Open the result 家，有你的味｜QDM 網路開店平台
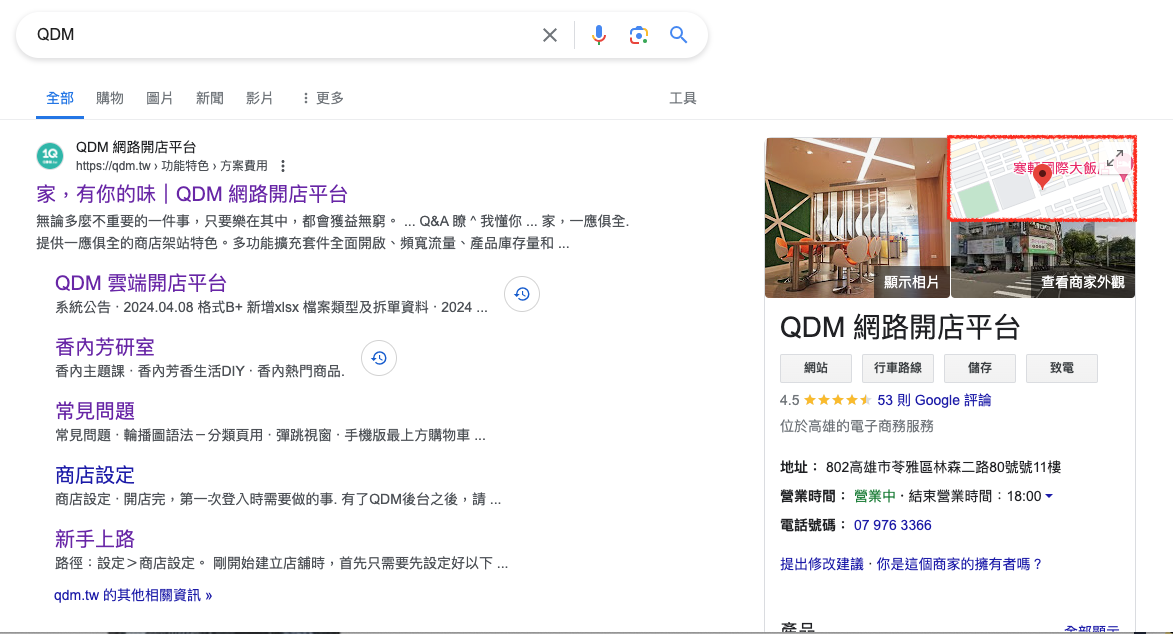1173x634 pixels. [192, 195]
